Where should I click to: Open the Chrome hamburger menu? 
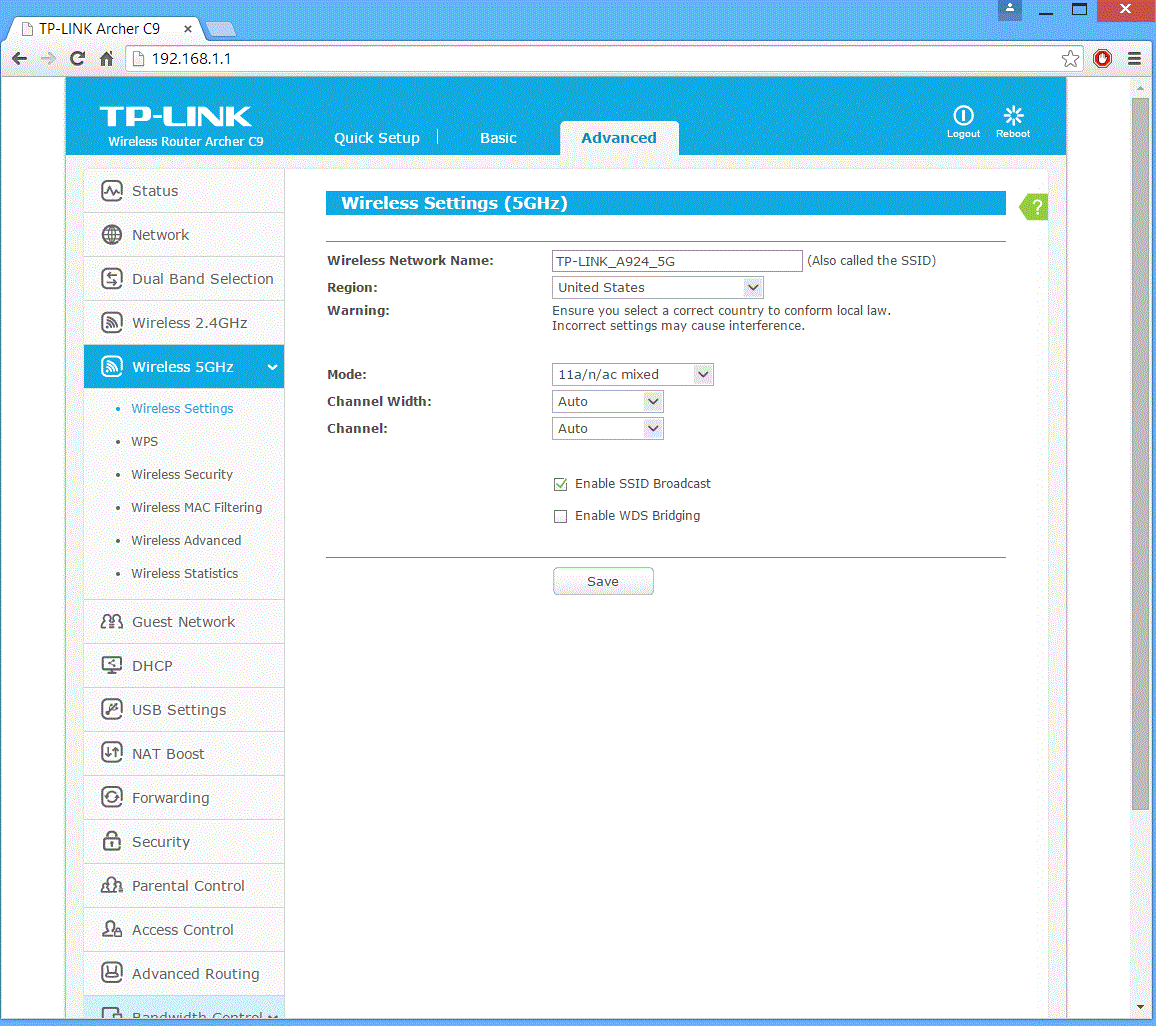pyautogui.click(x=1135, y=59)
